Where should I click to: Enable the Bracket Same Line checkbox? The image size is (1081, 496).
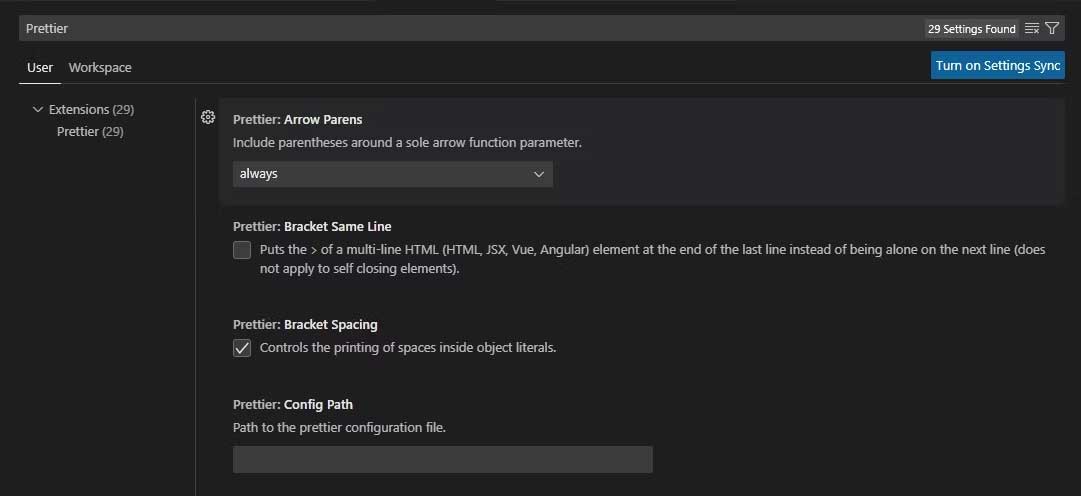(242, 250)
